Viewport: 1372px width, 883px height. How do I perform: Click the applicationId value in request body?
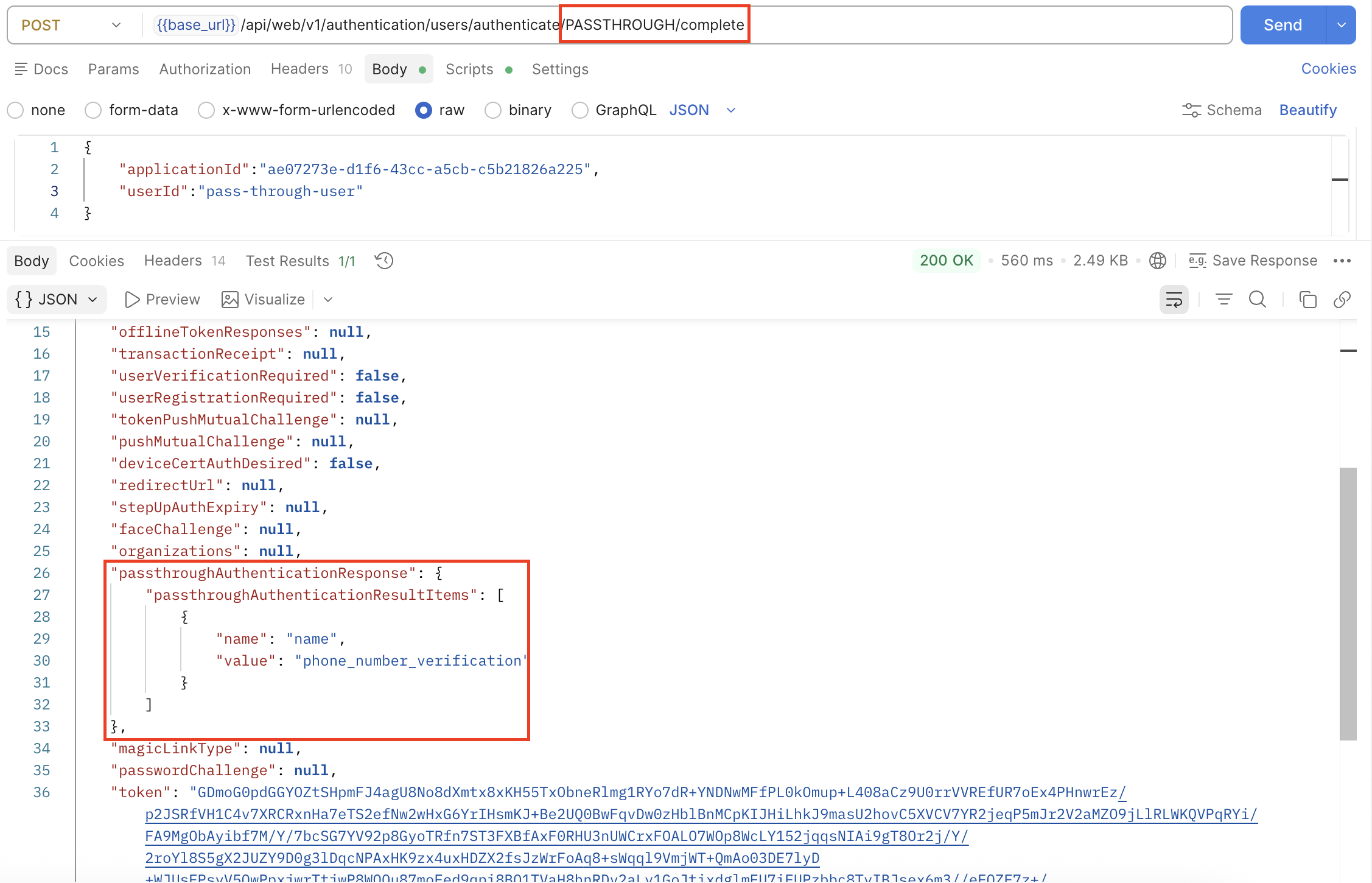tap(425, 169)
